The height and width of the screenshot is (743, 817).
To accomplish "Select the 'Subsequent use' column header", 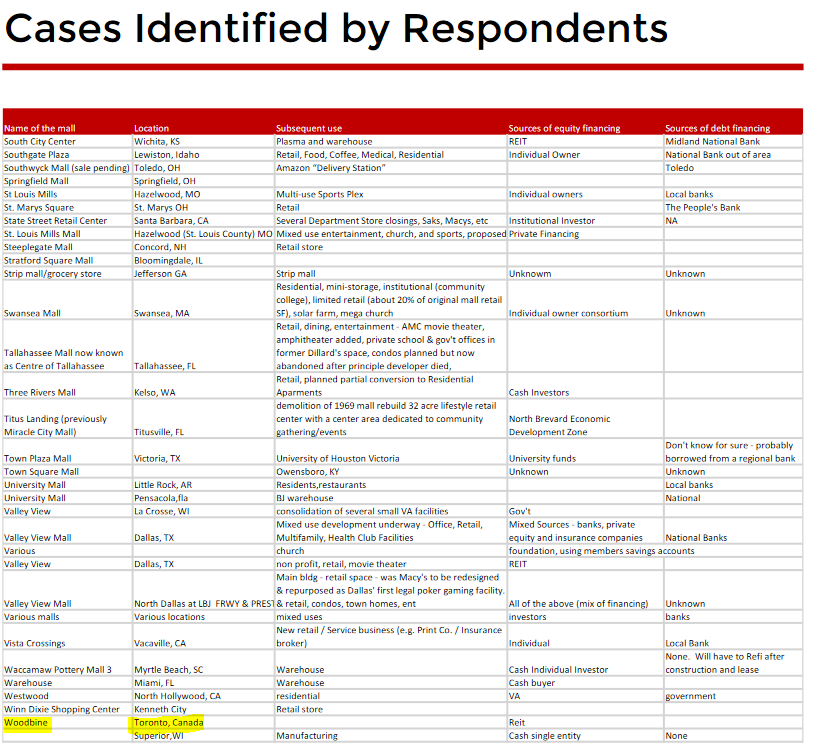I will coord(309,128).
